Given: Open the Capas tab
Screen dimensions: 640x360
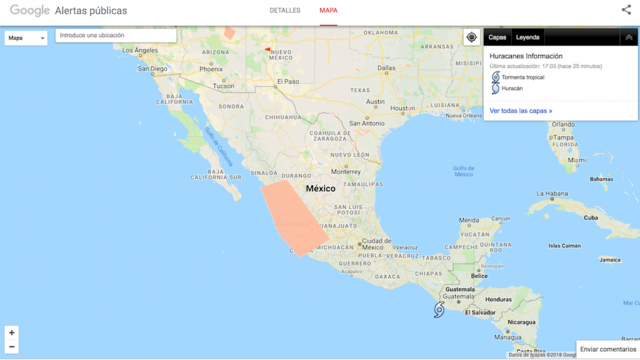Looking at the screenshot, I should [x=497, y=37].
